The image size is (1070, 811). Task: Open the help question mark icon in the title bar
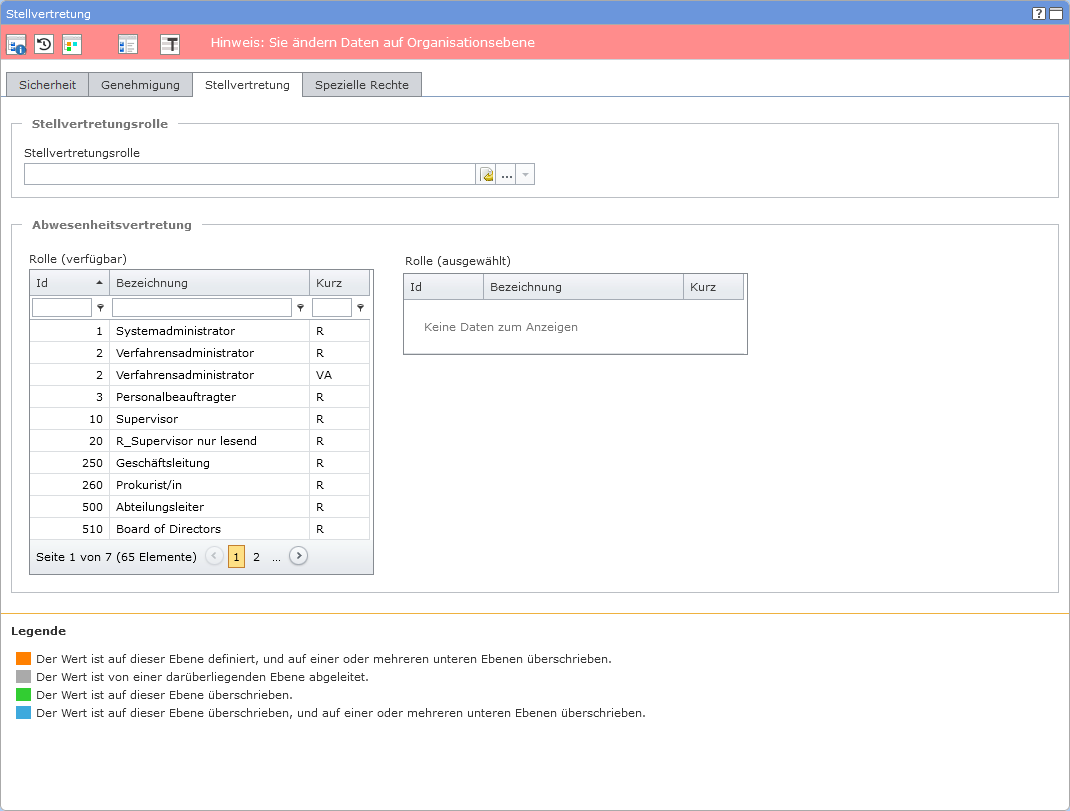1039,13
